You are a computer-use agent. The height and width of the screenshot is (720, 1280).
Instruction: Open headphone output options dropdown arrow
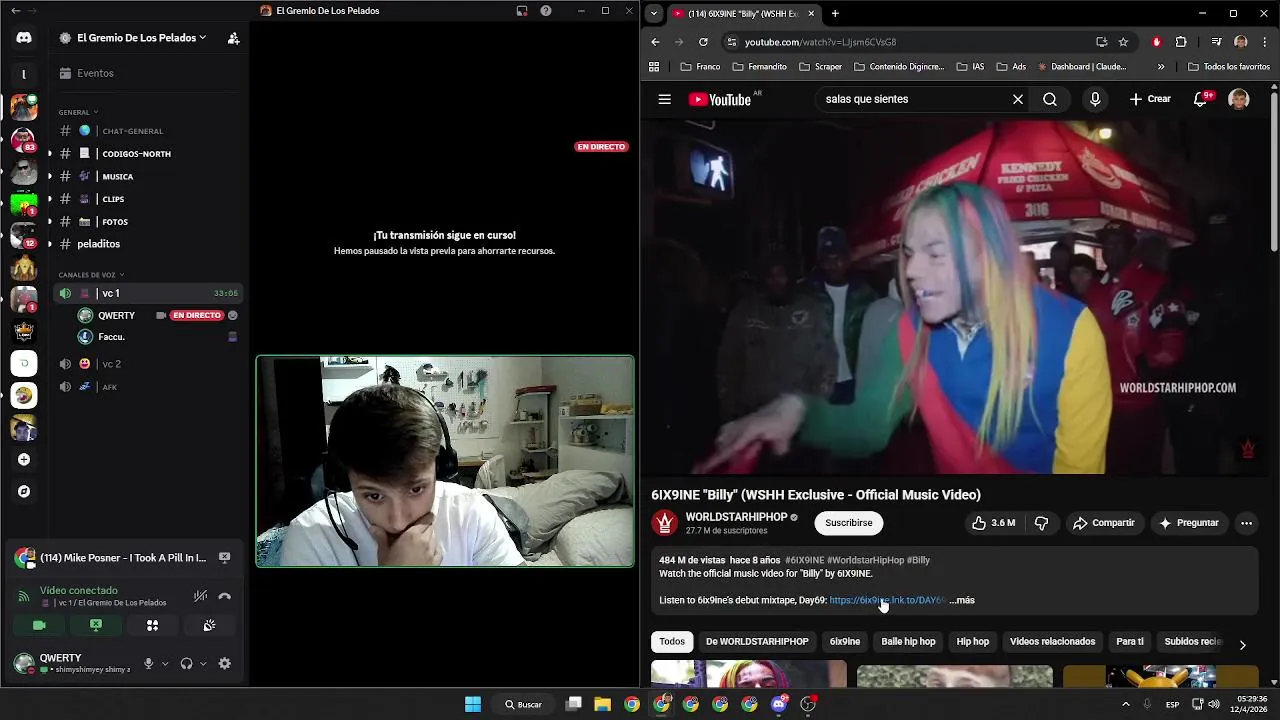(x=203, y=663)
